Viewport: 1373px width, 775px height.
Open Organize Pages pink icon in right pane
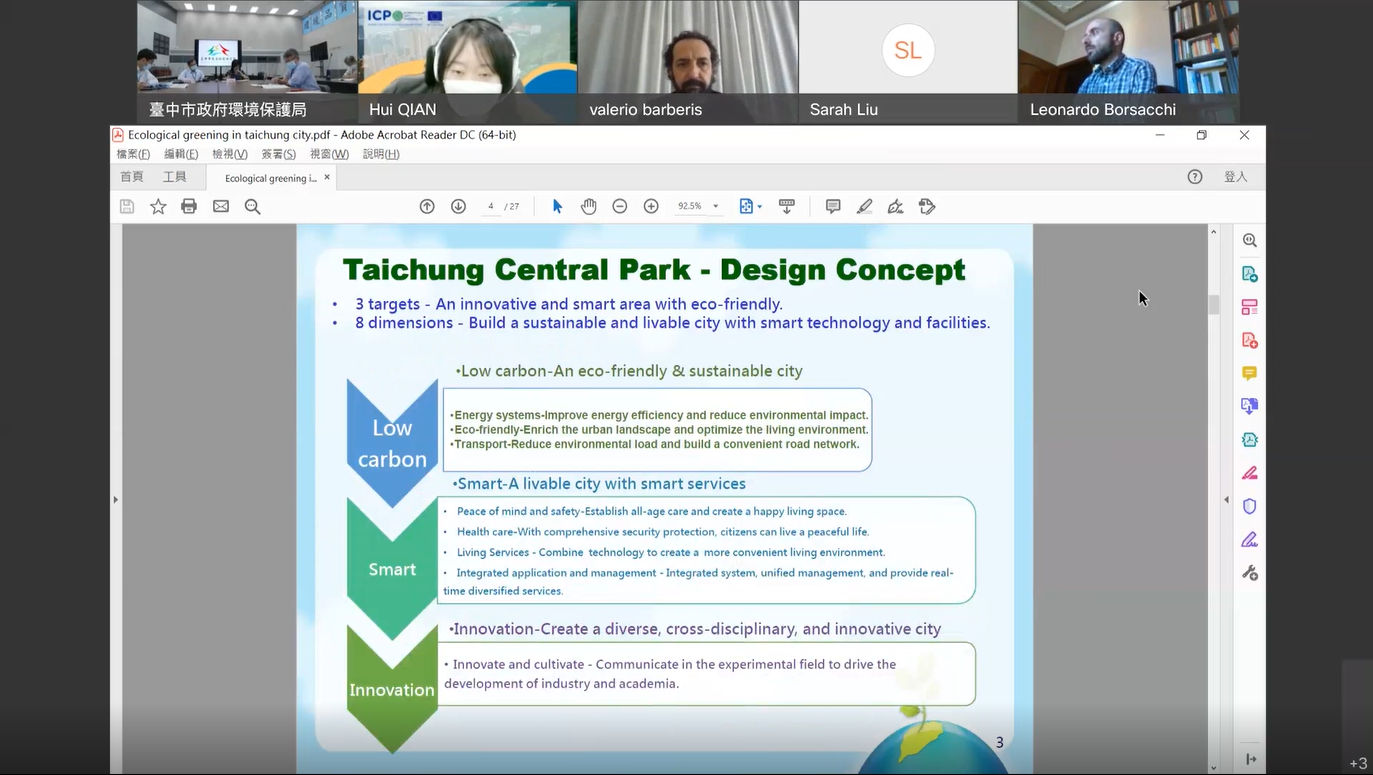tap(1250, 307)
